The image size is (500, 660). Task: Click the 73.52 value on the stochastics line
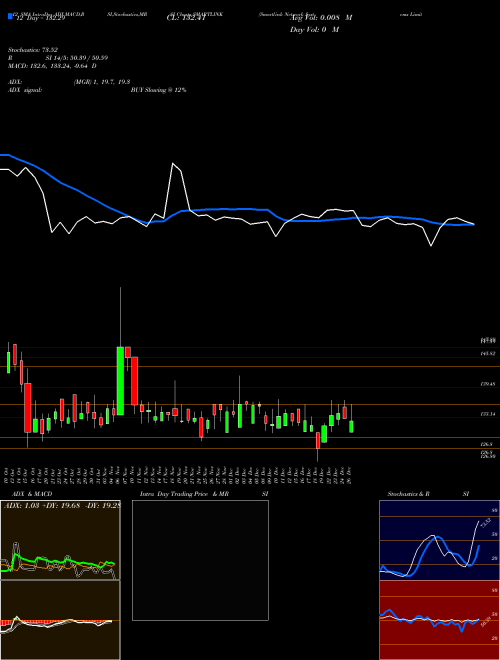(485, 523)
